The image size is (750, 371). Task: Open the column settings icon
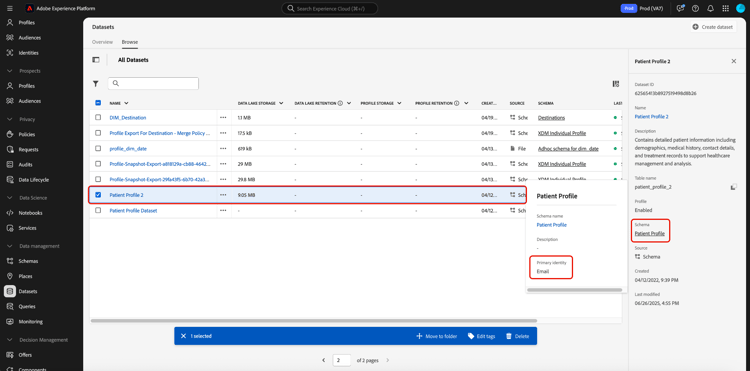click(616, 84)
